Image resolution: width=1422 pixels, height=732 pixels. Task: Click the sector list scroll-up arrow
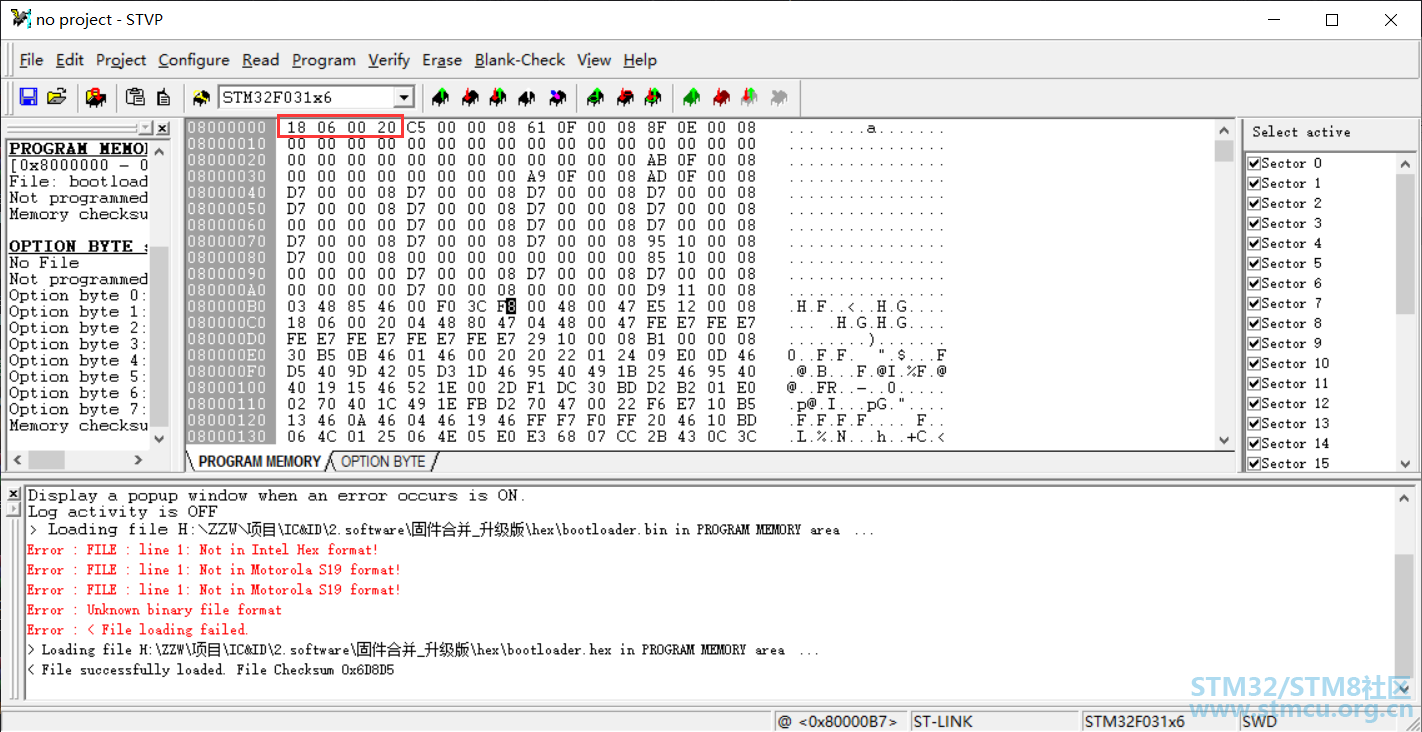[x=1405, y=162]
